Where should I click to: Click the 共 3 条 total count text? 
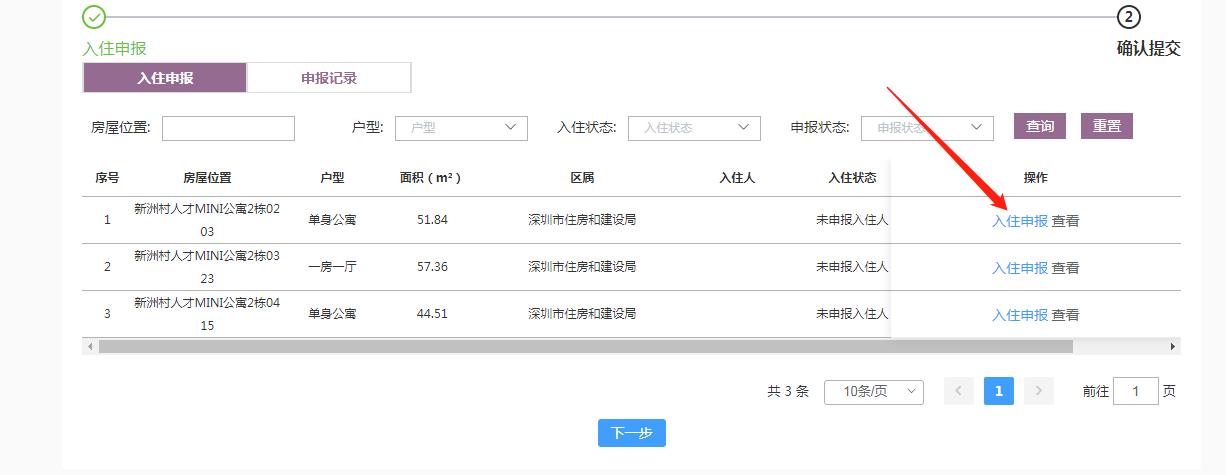tap(788, 392)
